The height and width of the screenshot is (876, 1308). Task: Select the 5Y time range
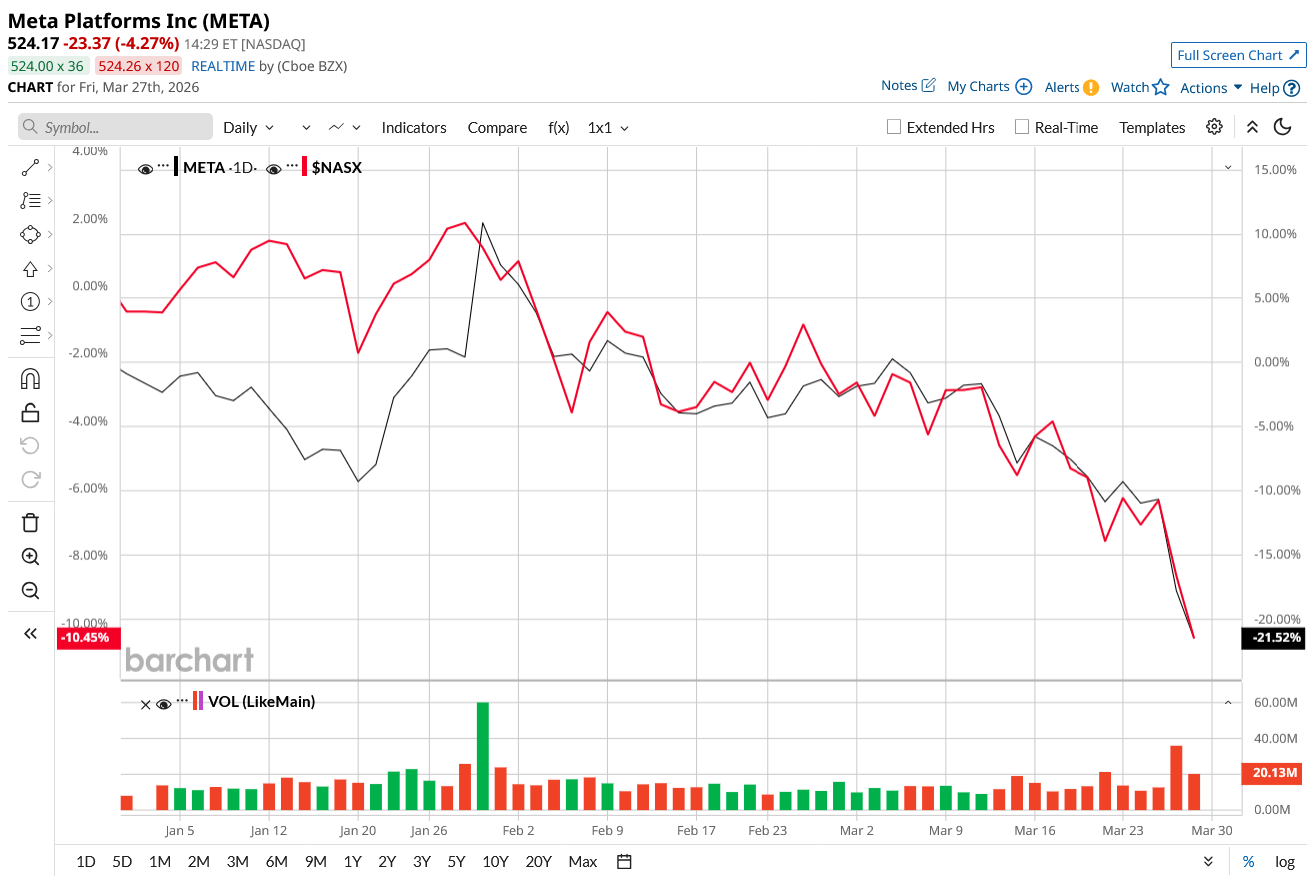(x=456, y=862)
